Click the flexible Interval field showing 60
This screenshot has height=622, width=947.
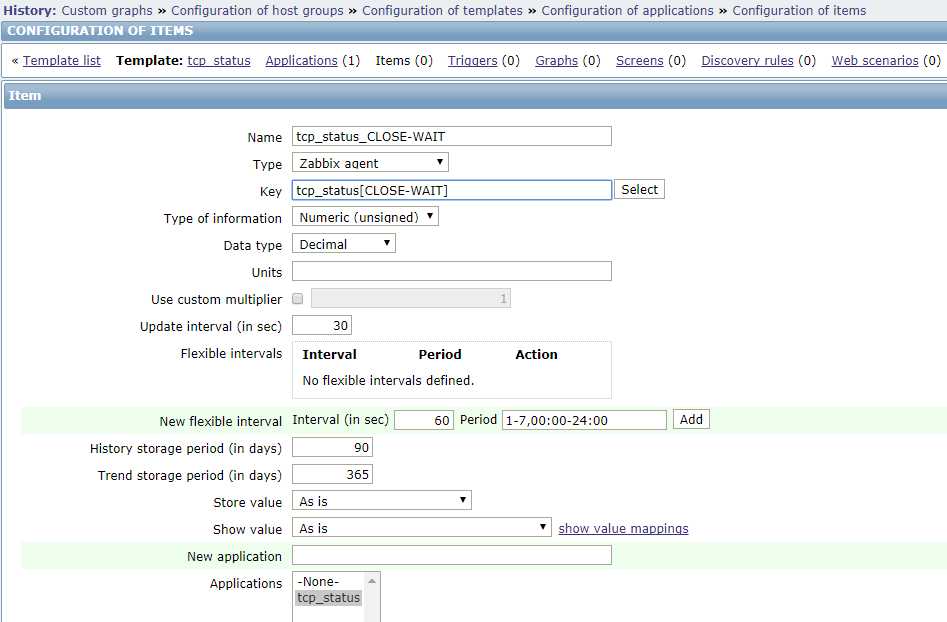[x=424, y=420]
